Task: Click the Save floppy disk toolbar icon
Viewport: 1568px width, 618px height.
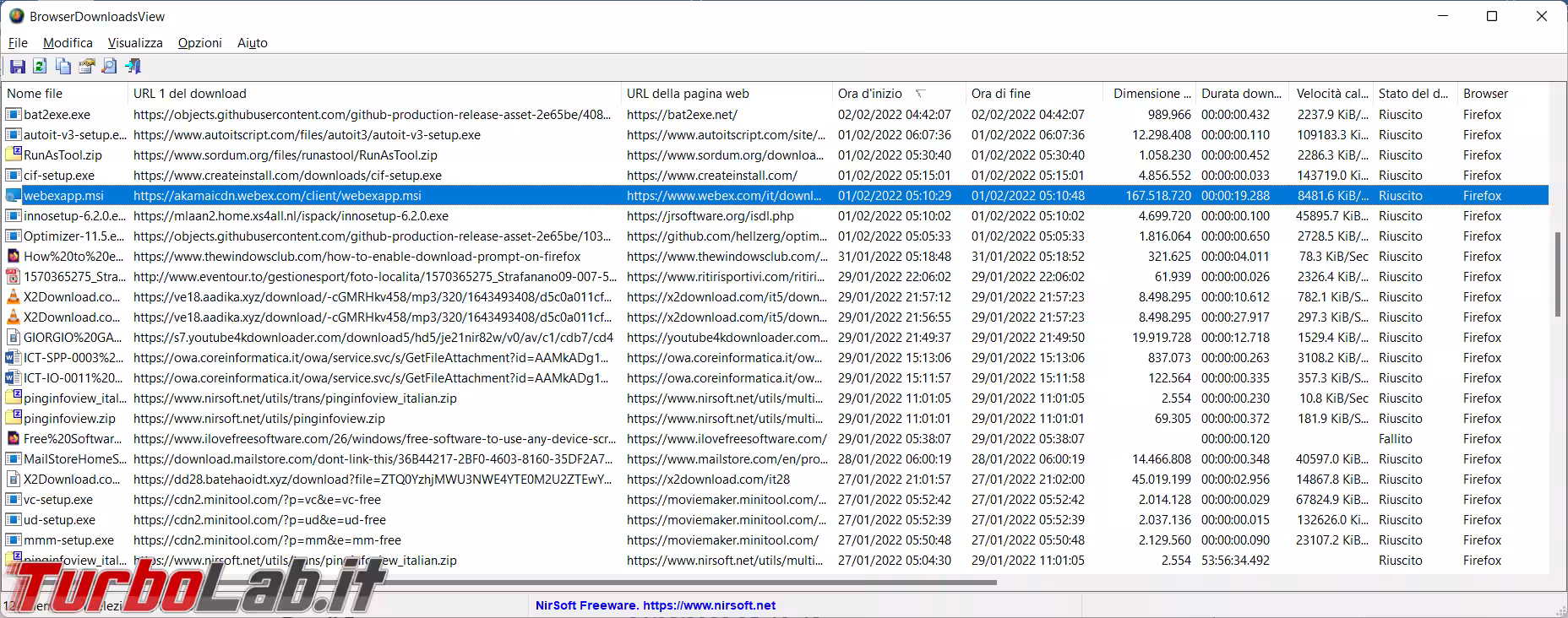Action: point(17,67)
